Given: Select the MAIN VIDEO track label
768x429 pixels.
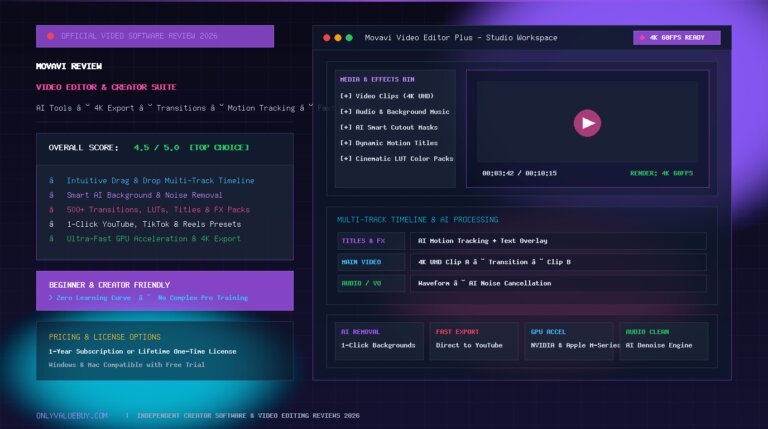Looking at the screenshot, I should pos(371,262).
